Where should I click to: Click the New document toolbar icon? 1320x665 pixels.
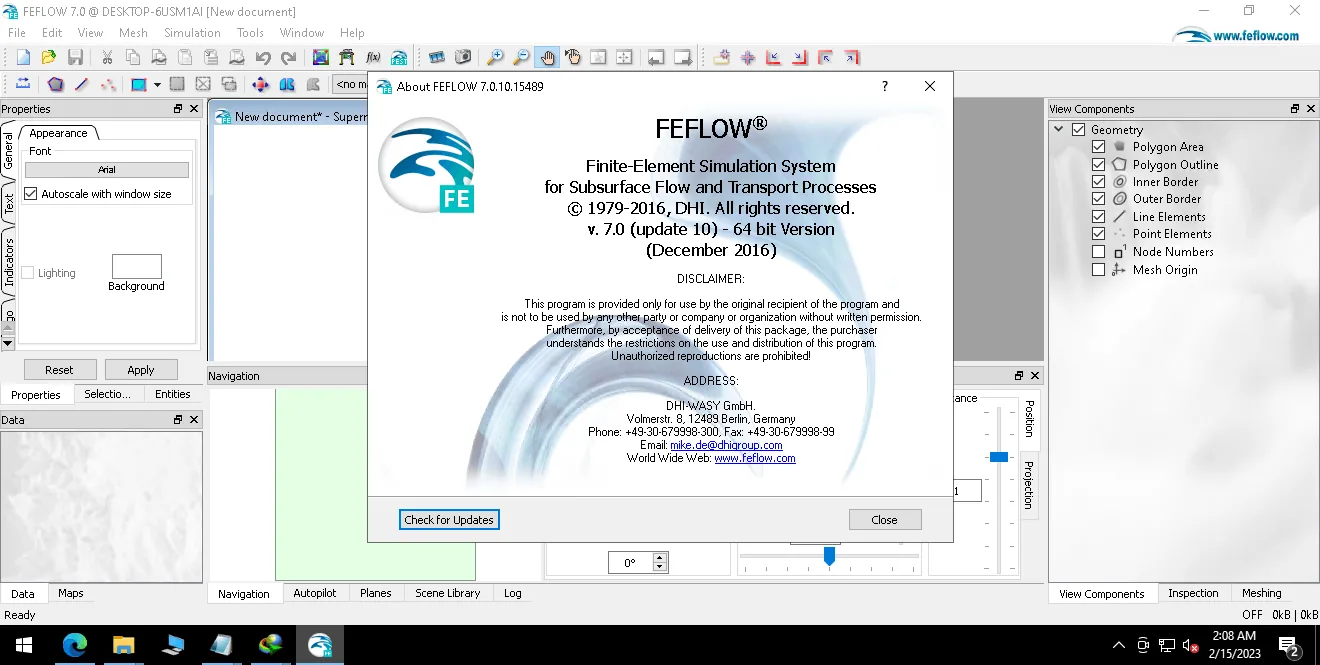pos(22,58)
